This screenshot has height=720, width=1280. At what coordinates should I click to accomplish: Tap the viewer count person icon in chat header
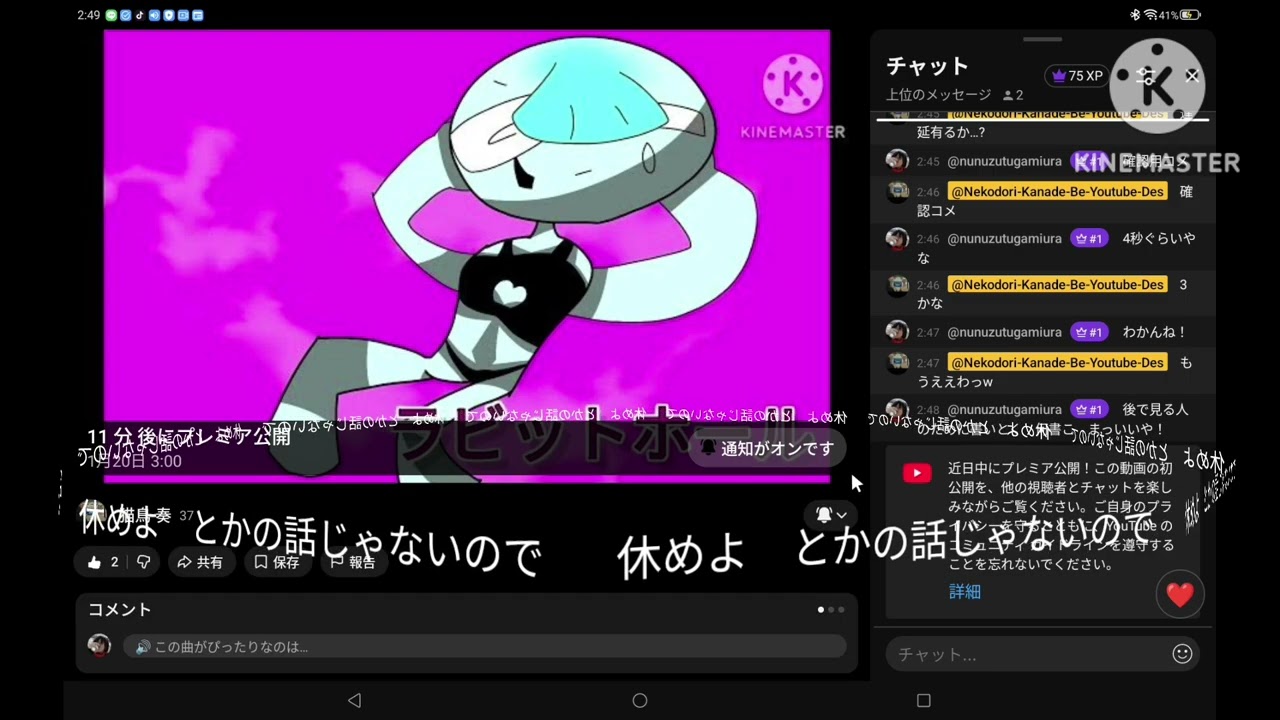[x=1008, y=95]
